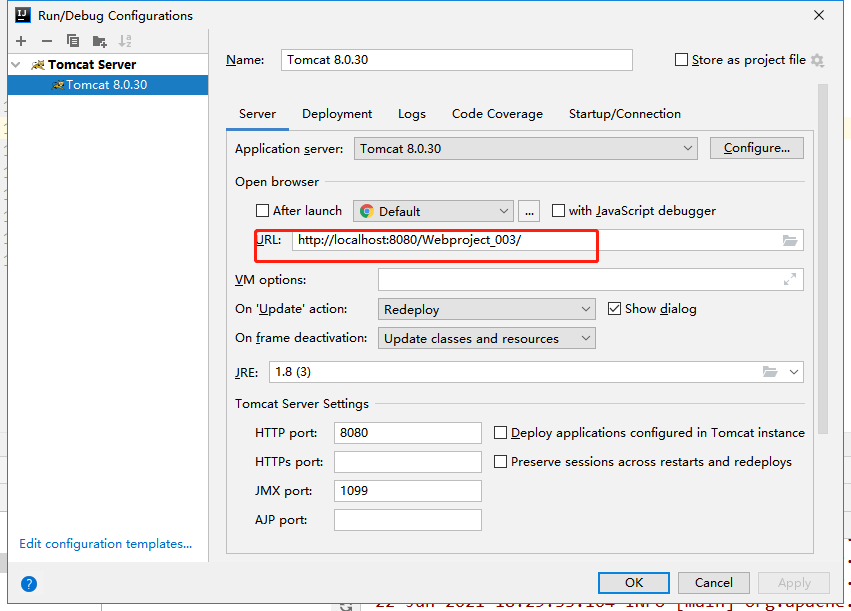Open the help question mark
Screen dimensions: 851x611
[29, 584]
